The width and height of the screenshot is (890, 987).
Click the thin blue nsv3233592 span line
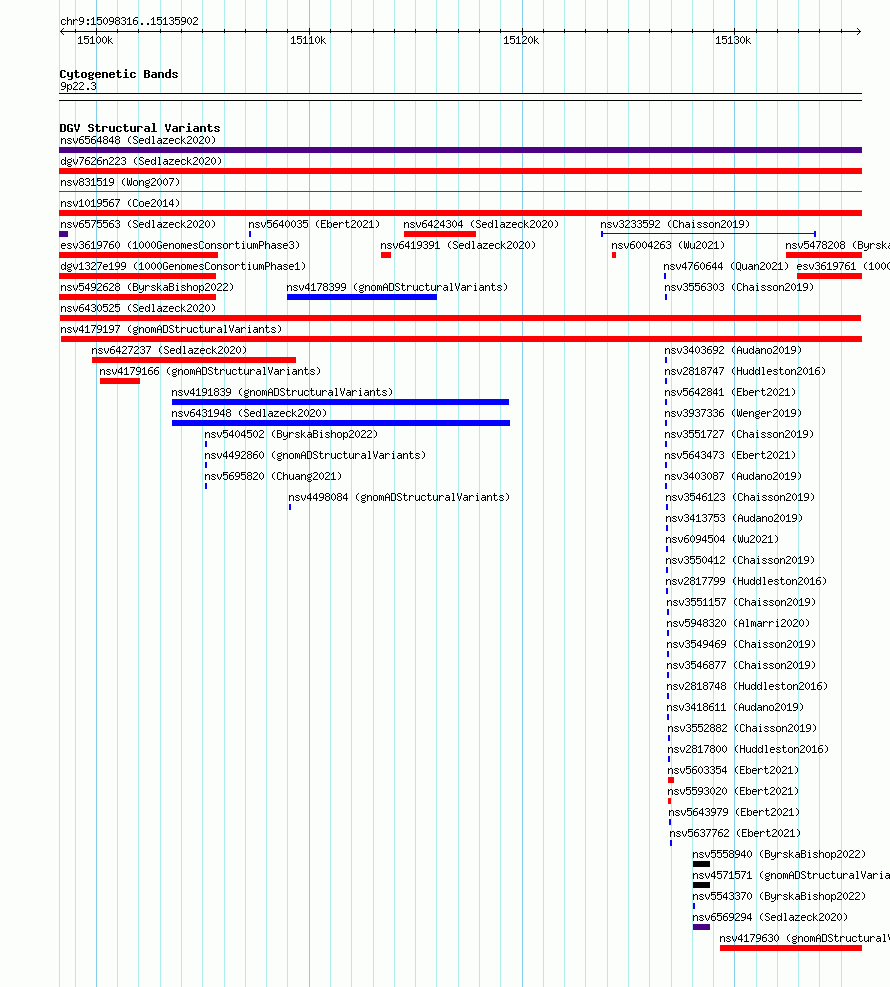coord(709,234)
